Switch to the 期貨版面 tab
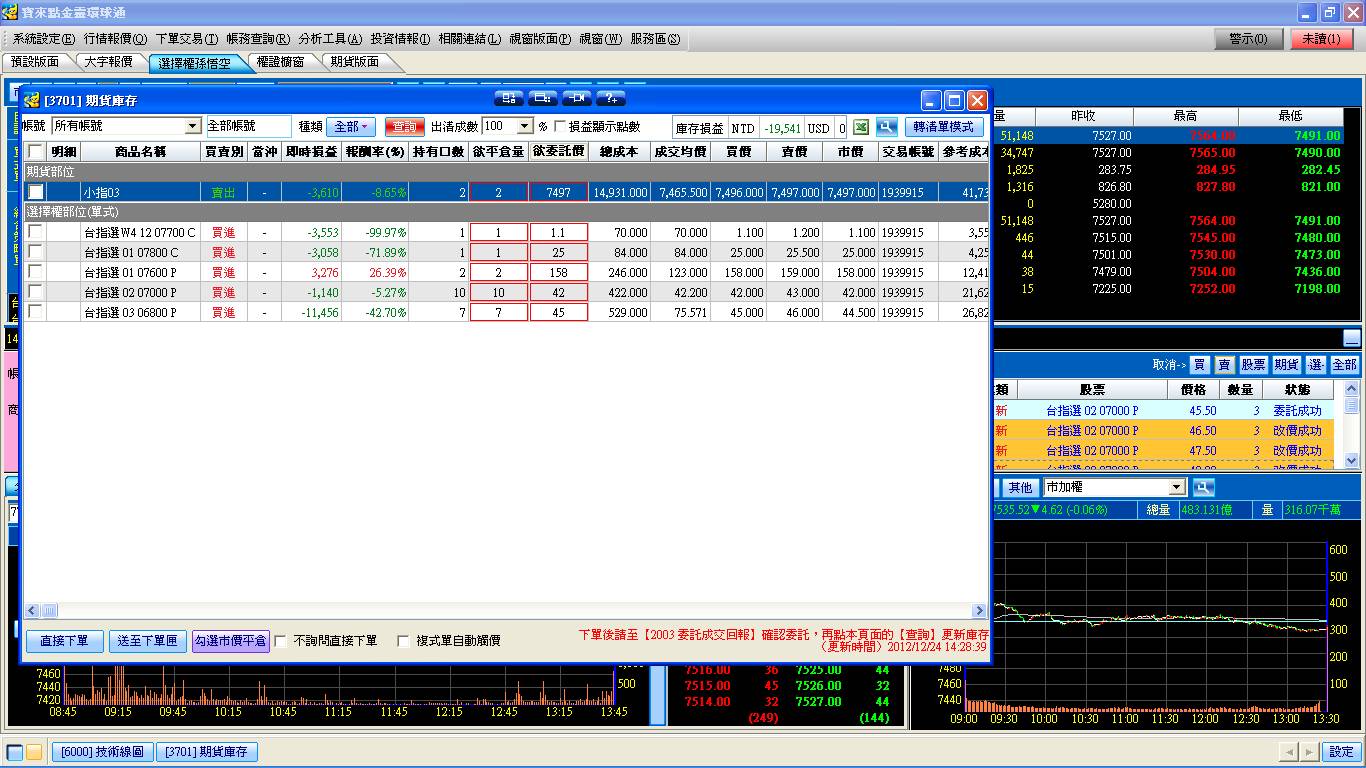 [355, 62]
